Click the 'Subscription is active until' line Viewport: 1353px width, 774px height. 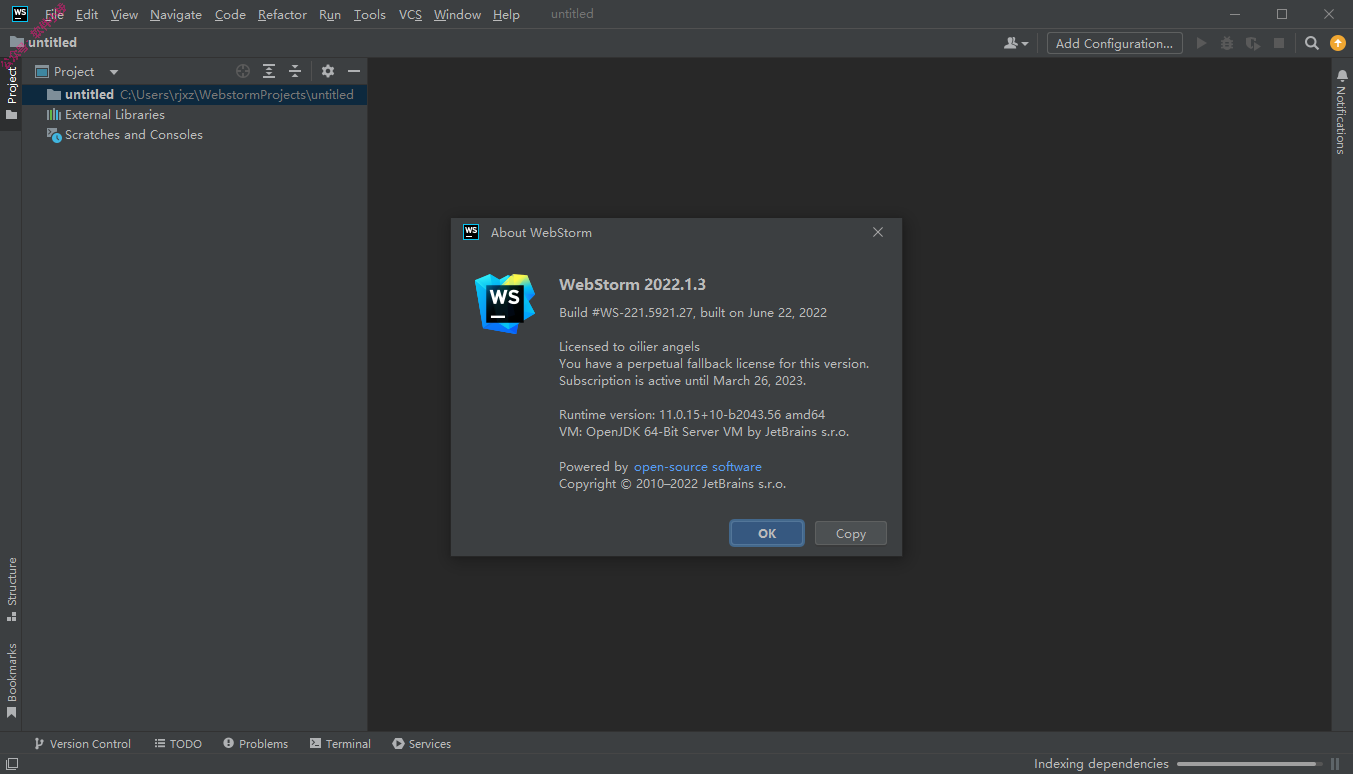[682, 381]
